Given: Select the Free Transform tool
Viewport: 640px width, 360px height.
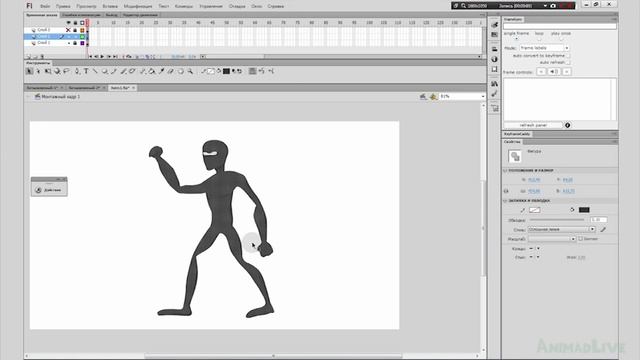Looking at the screenshot, I should click(x=48, y=71).
